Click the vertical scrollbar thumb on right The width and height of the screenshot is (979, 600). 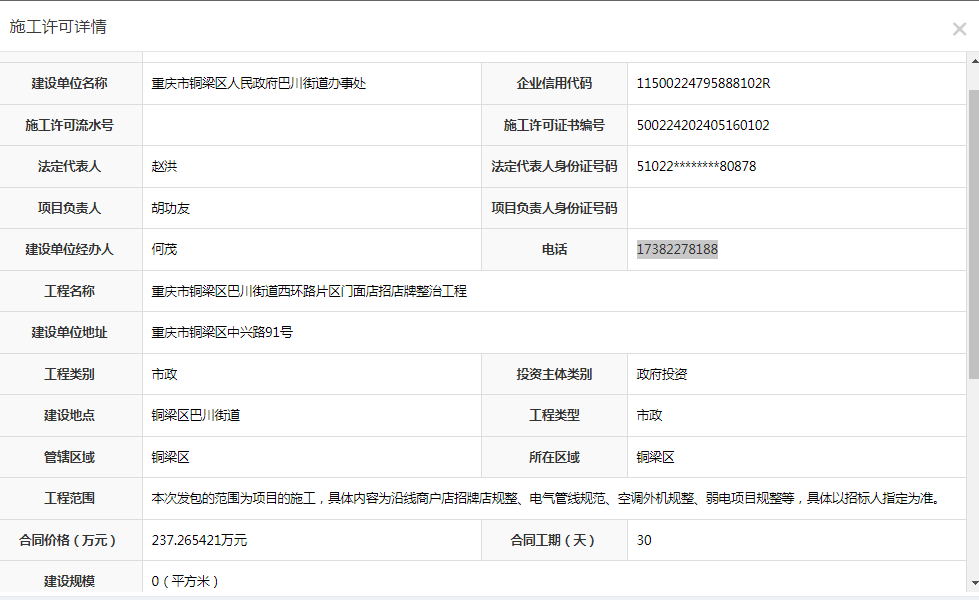pyautogui.click(x=973, y=232)
